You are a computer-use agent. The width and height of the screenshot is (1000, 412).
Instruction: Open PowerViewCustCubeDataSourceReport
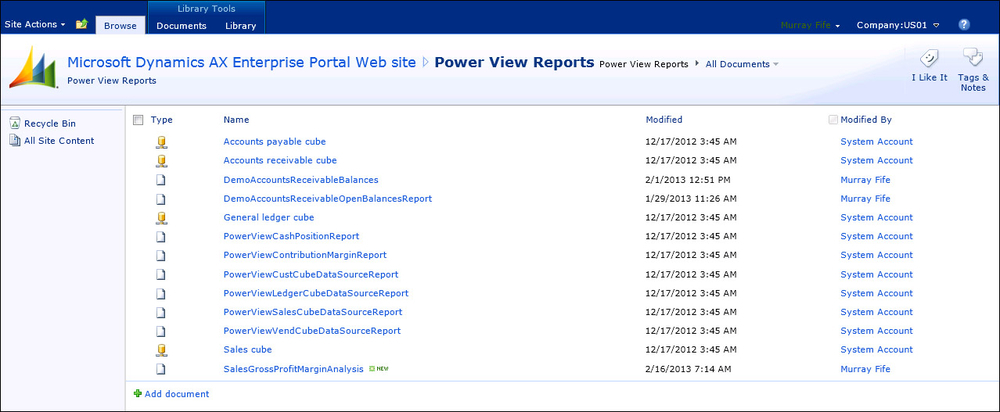311,275
